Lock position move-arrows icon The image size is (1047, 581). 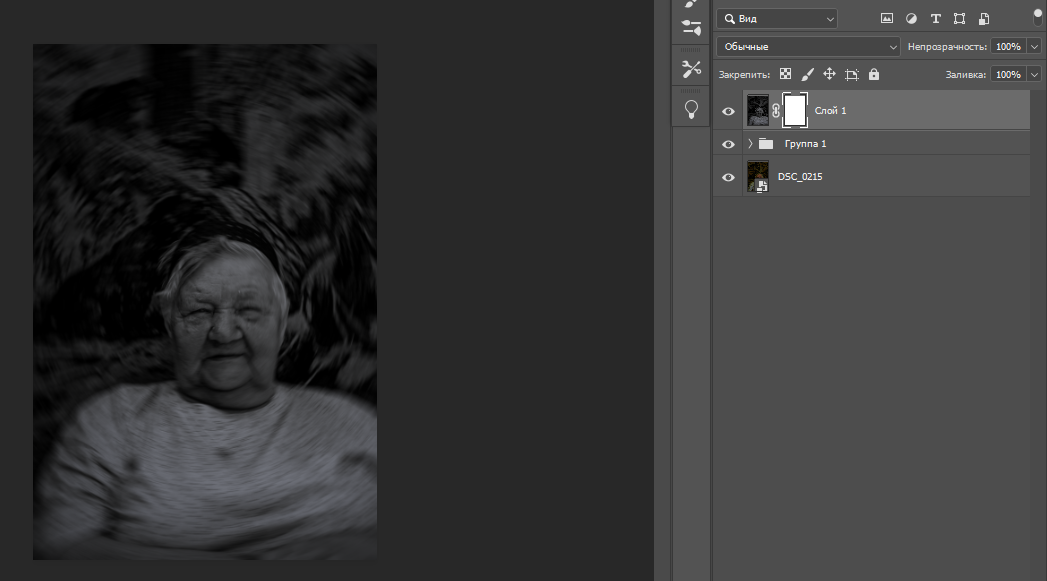[829, 74]
